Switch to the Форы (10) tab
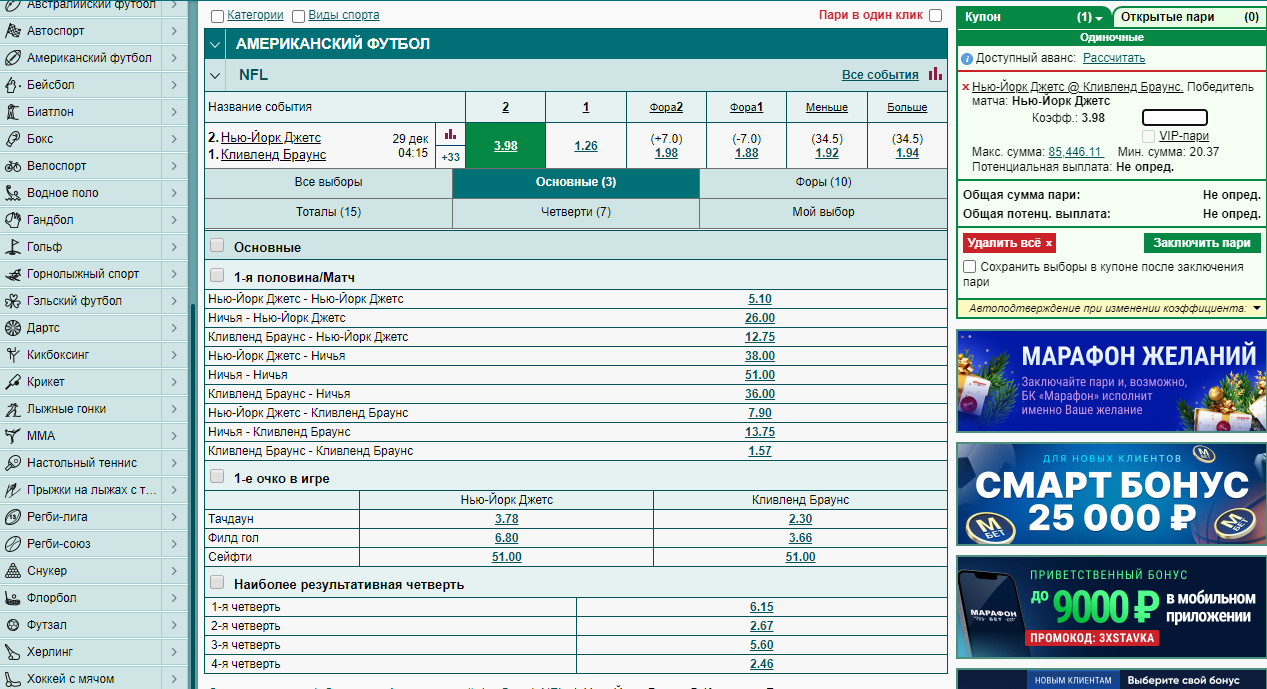The height and width of the screenshot is (689, 1267). tap(823, 183)
